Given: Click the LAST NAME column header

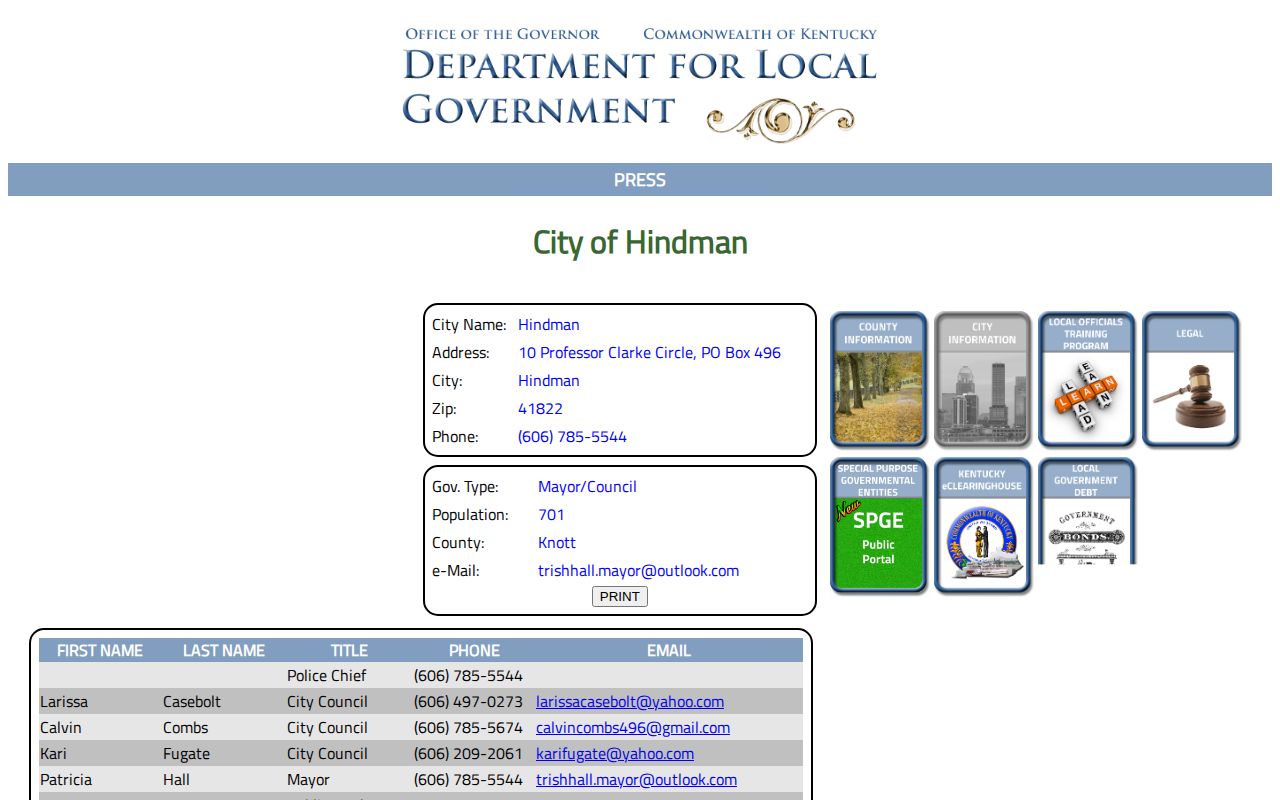Looking at the screenshot, I should point(224,650).
